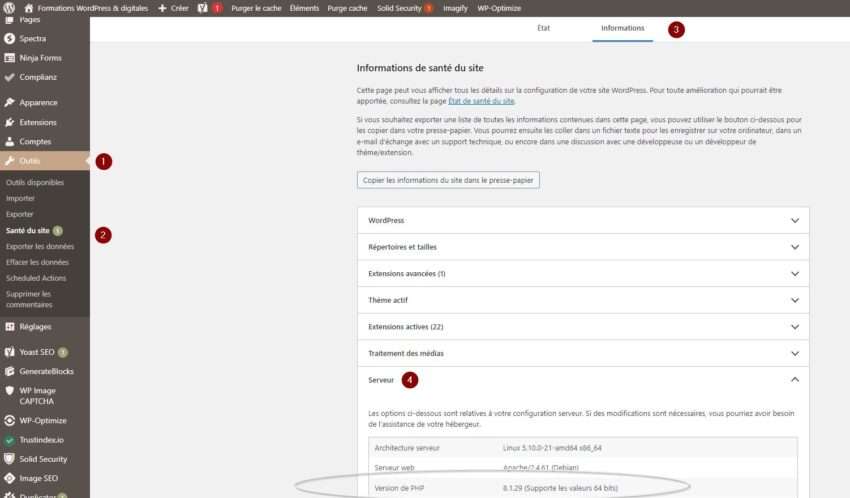This screenshot has width=850, height=498.
Task: Expand the Répertoires et tailles section
Action: click(x=583, y=247)
